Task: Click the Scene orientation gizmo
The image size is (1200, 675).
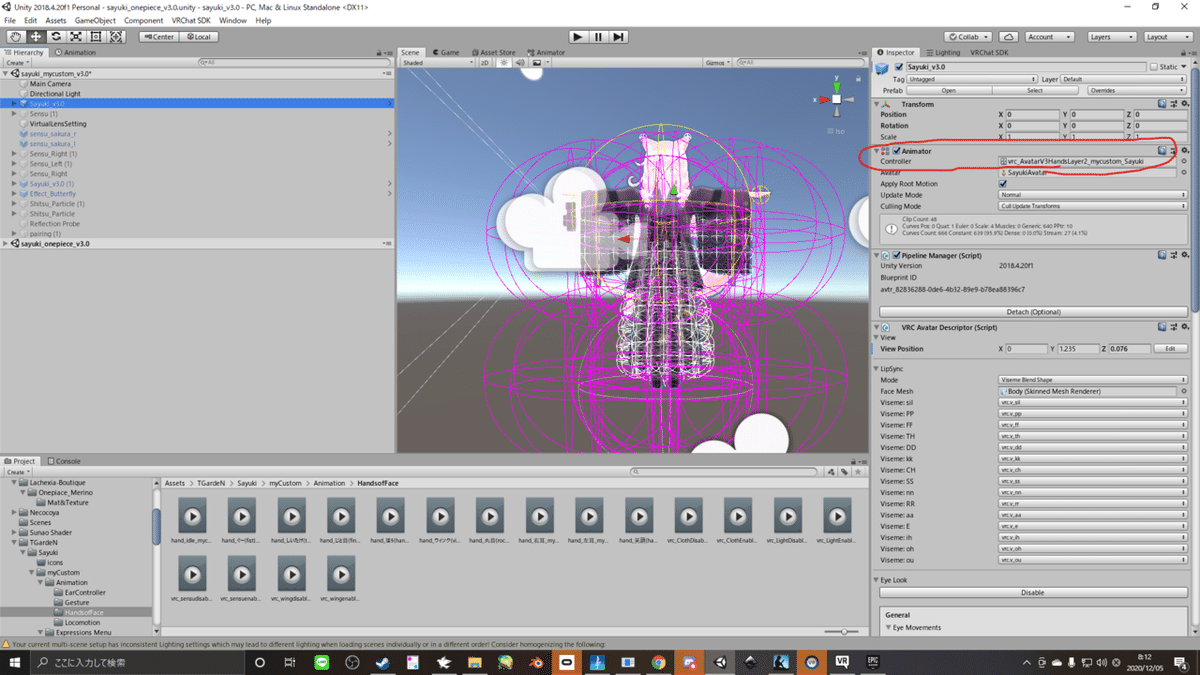Action: (x=837, y=99)
